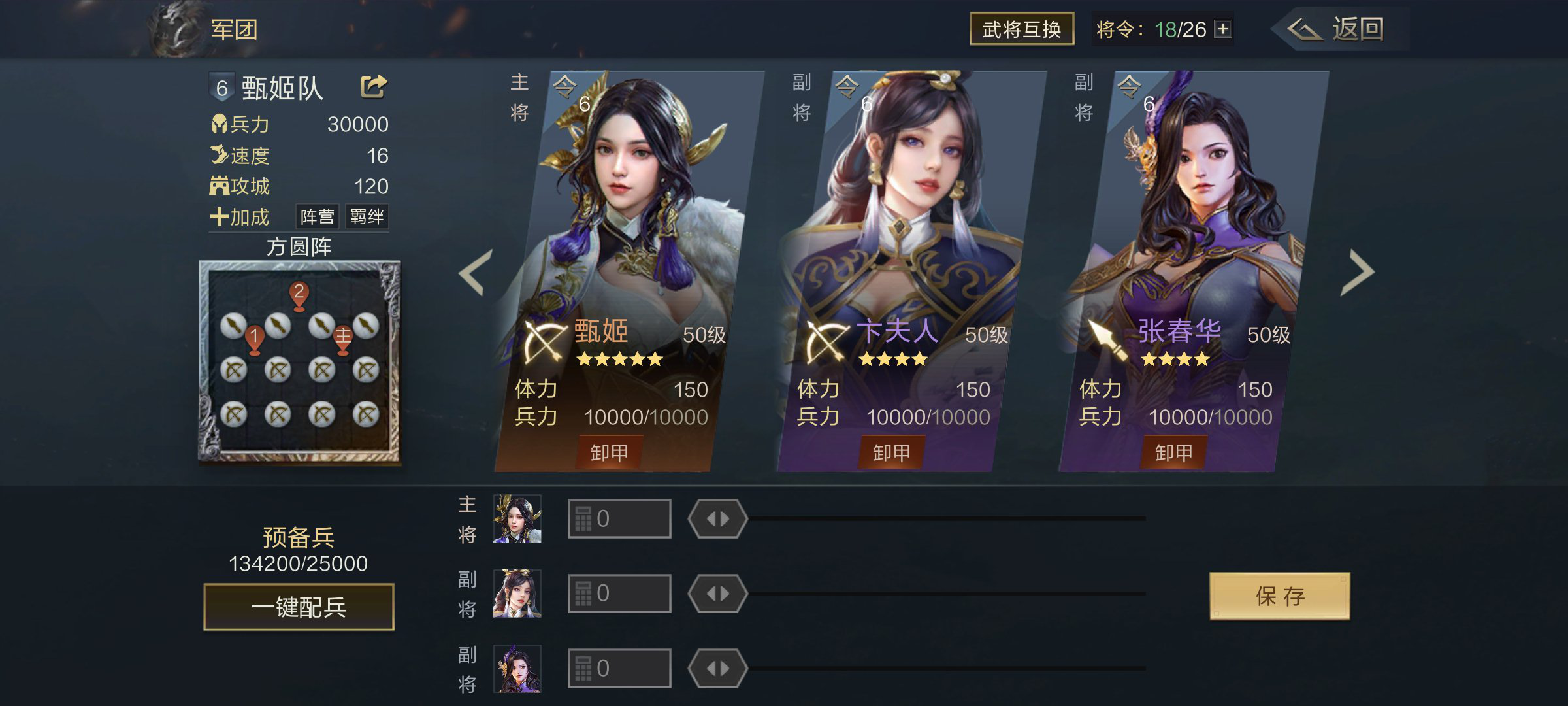Click 卸甲 on 卞夫人's card
Viewport: 1568px width, 706px height.
click(891, 452)
